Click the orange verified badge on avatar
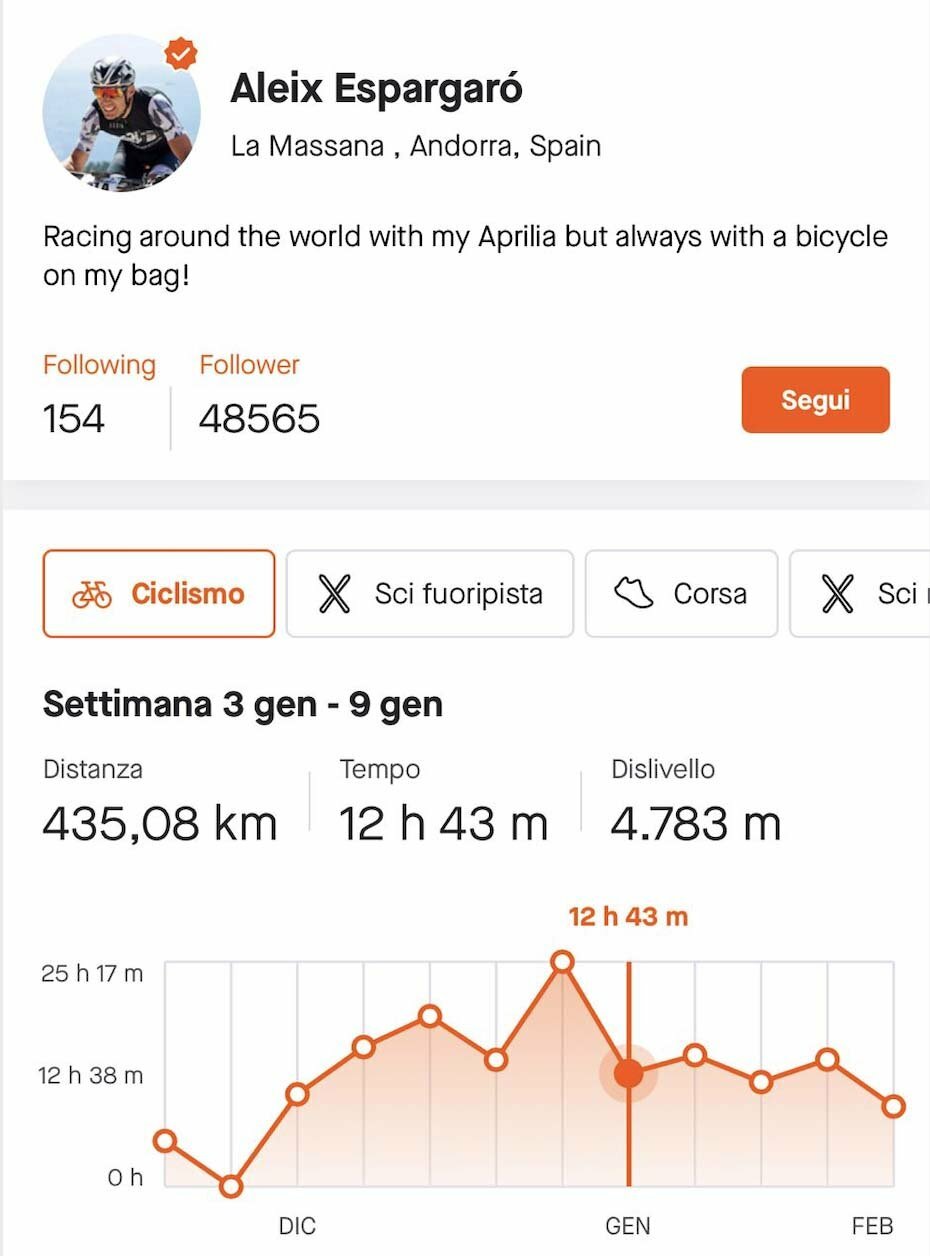Image resolution: width=930 pixels, height=1256 pixels. coord(180,55)
